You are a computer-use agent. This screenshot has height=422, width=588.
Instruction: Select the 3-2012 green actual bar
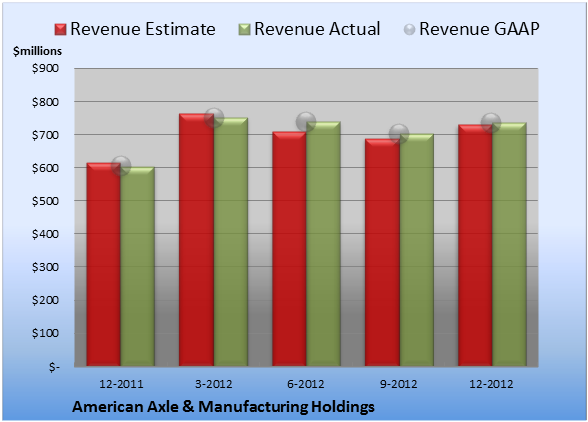231,242
